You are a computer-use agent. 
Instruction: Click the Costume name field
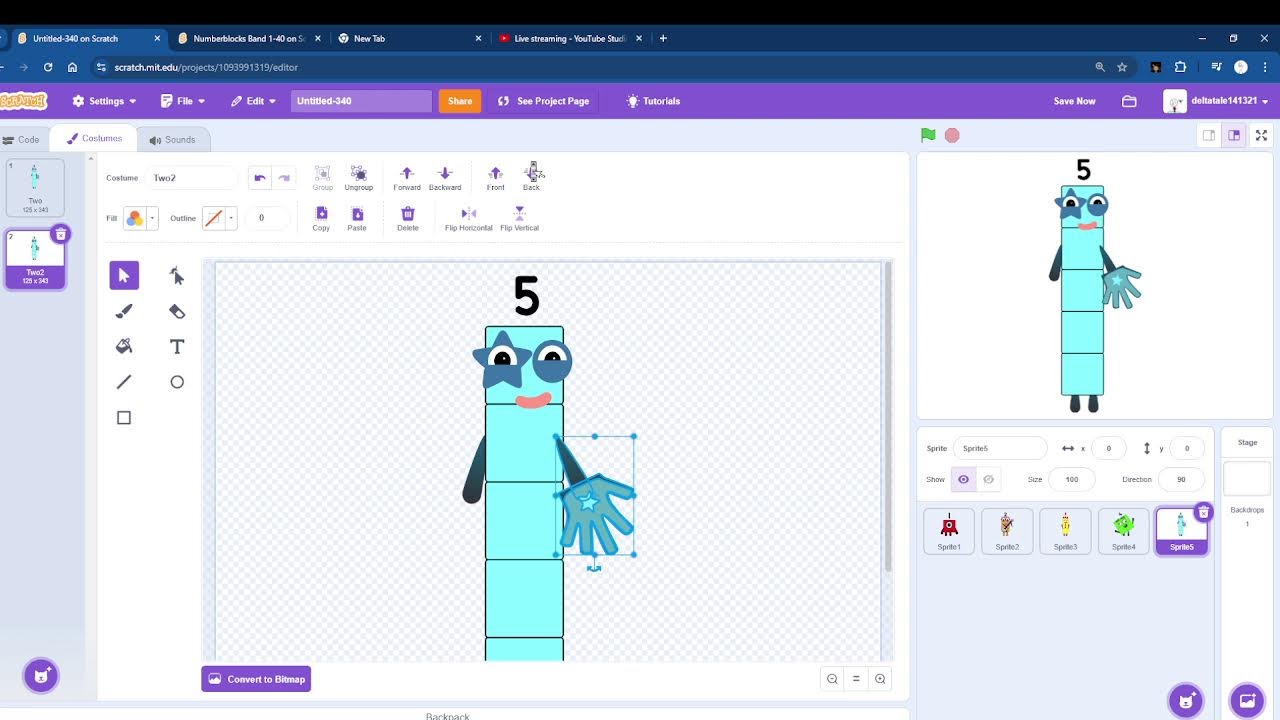click(x=192, y=178)
